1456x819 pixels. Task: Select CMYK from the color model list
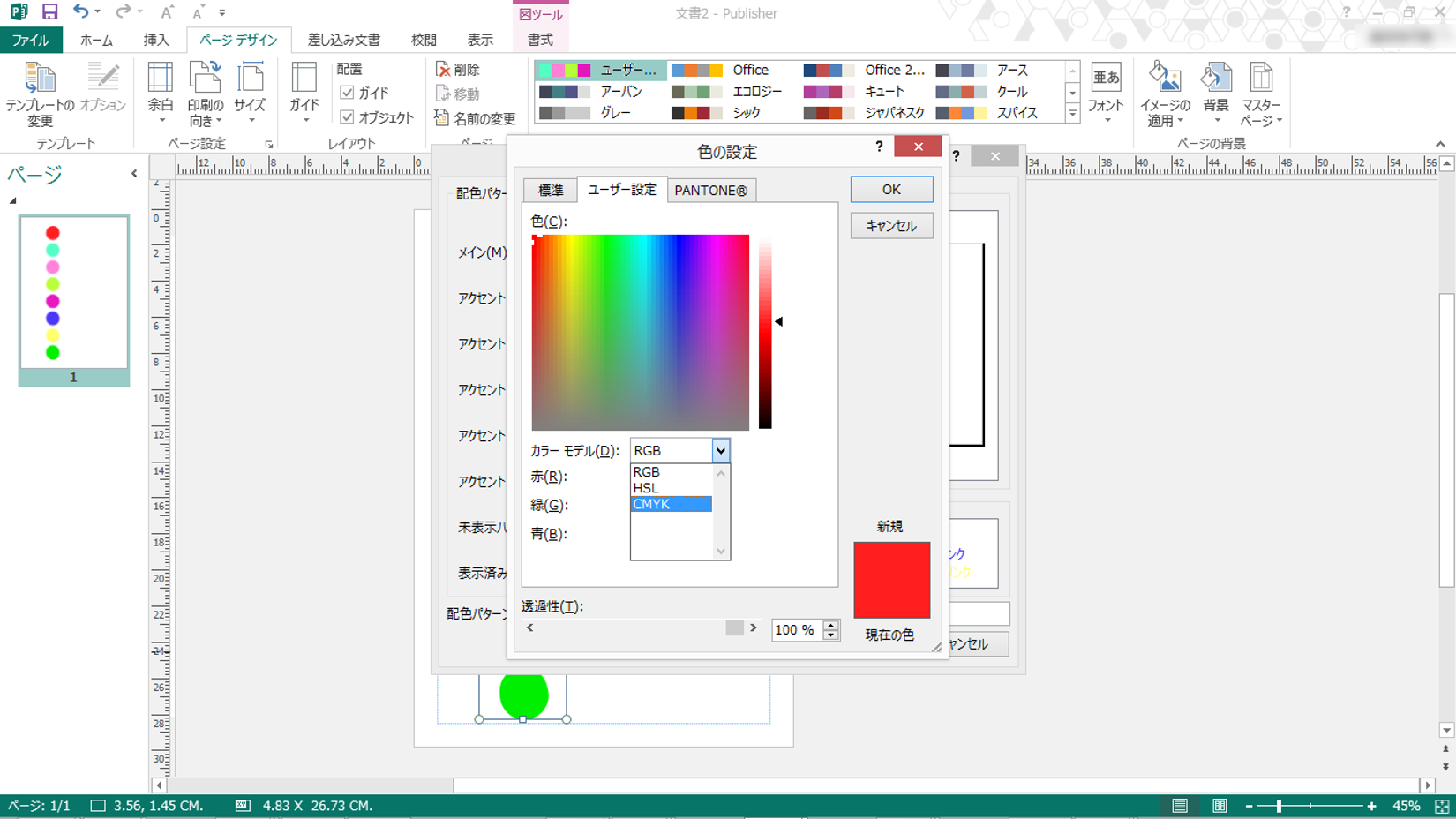[x=671, y=504]
